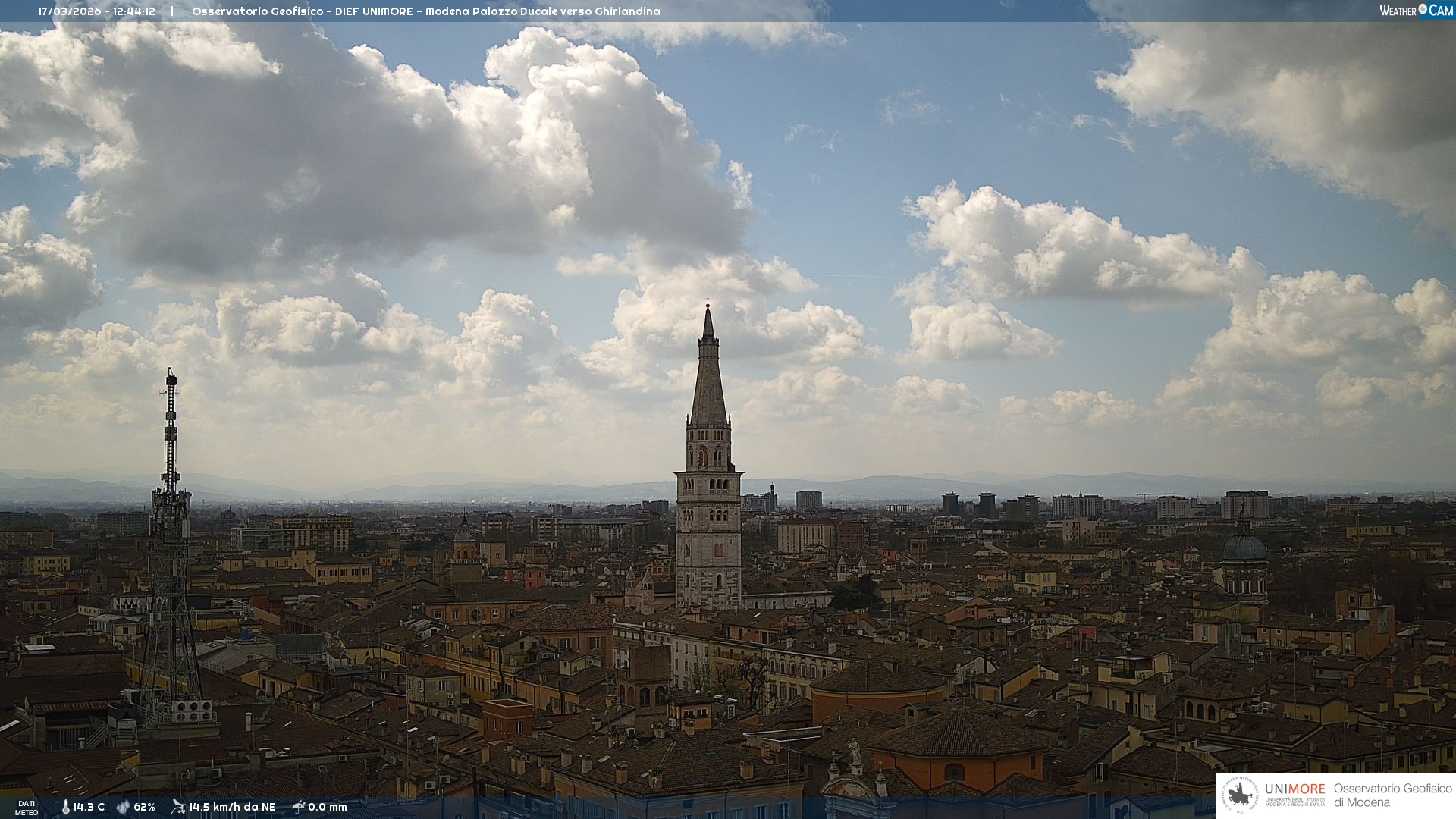
Task: Click the 14.5 km/h da NE wind reading
Action: (232, 807)
